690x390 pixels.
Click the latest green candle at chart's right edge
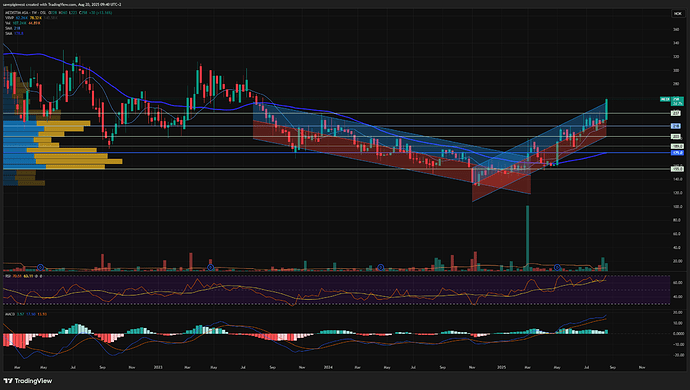point(607,109)
